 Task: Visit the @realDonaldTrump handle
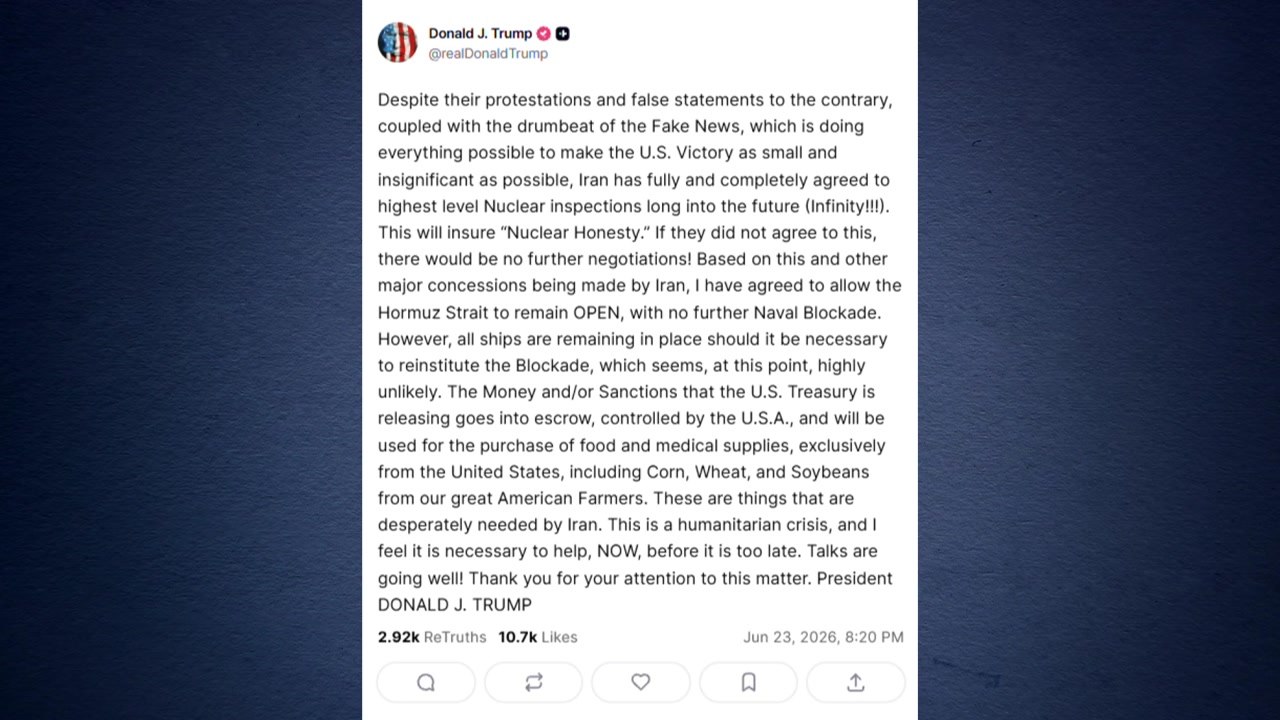pyautogui.click(x=488, y=54)
